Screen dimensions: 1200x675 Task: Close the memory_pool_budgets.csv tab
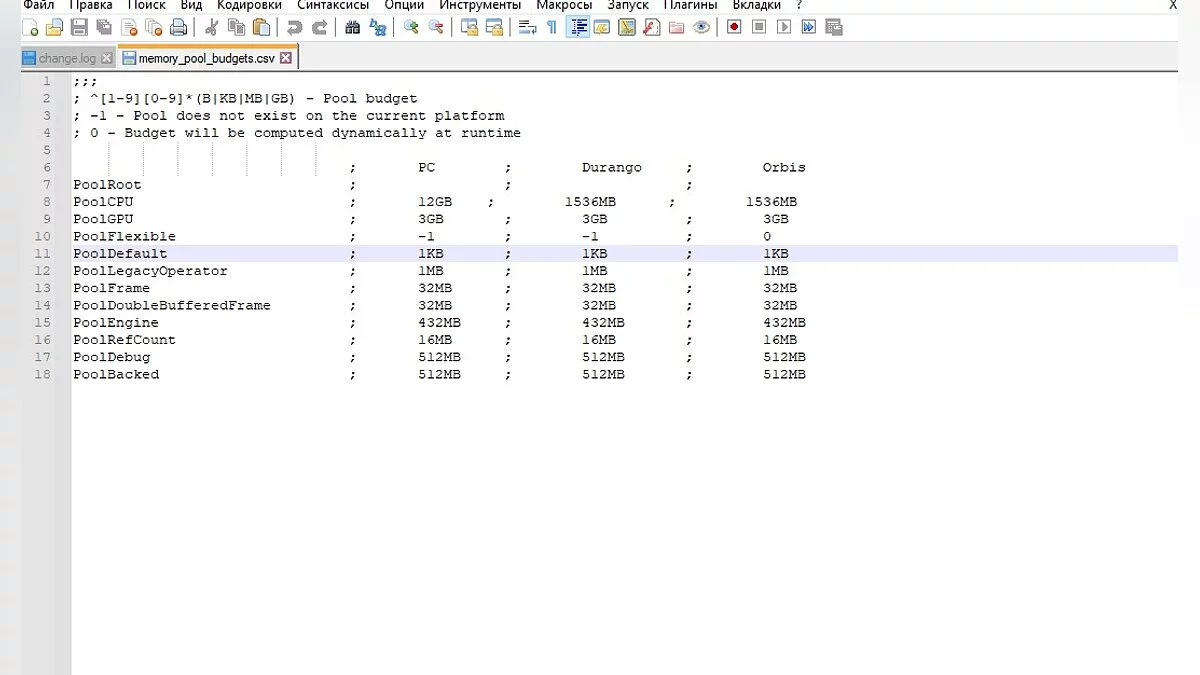coord(285,58)
